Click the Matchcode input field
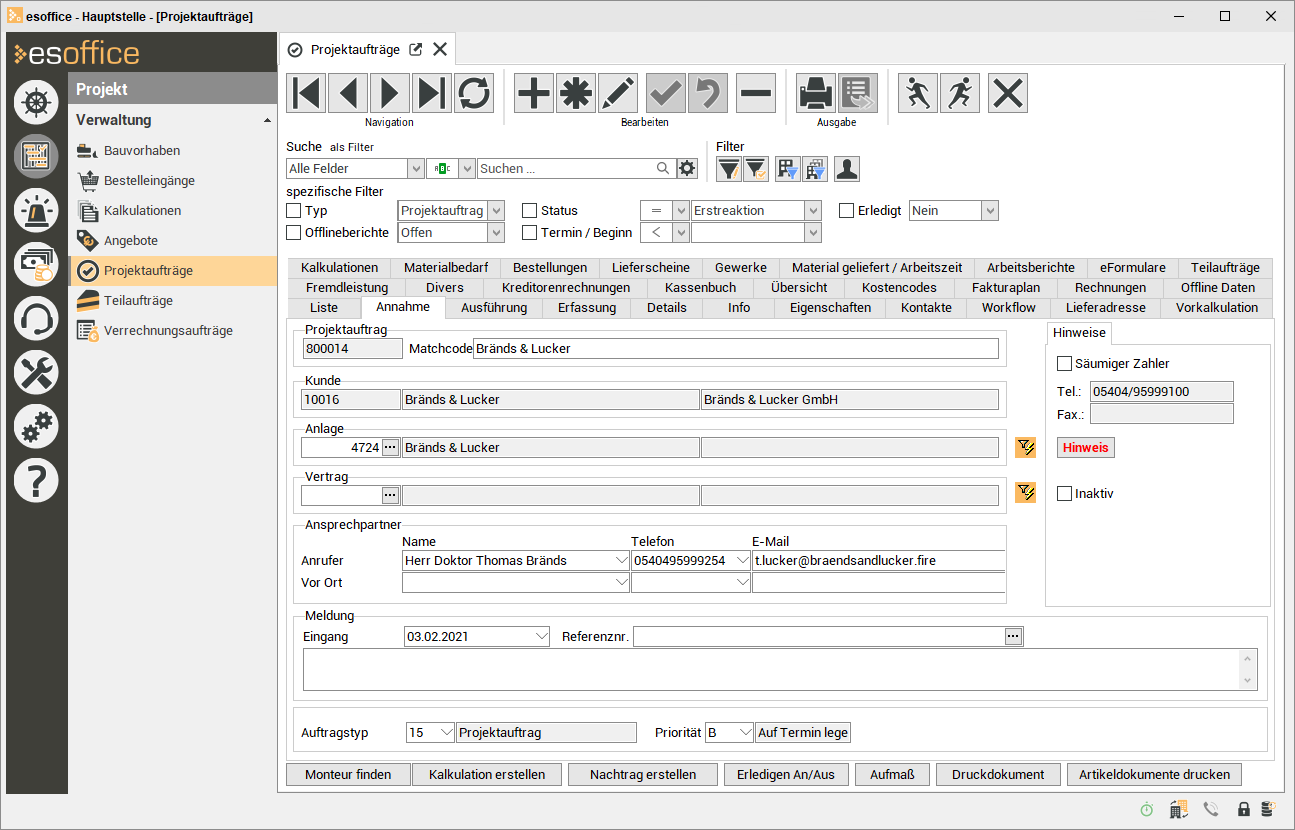 pyautogui.click(x=735, y=348)
